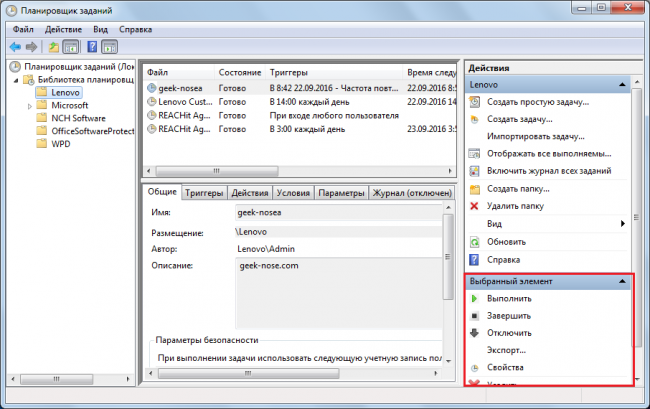Click Импортировать задачу action
The image size is (650, 409).
pyautogui.click(x=535, y=136)
